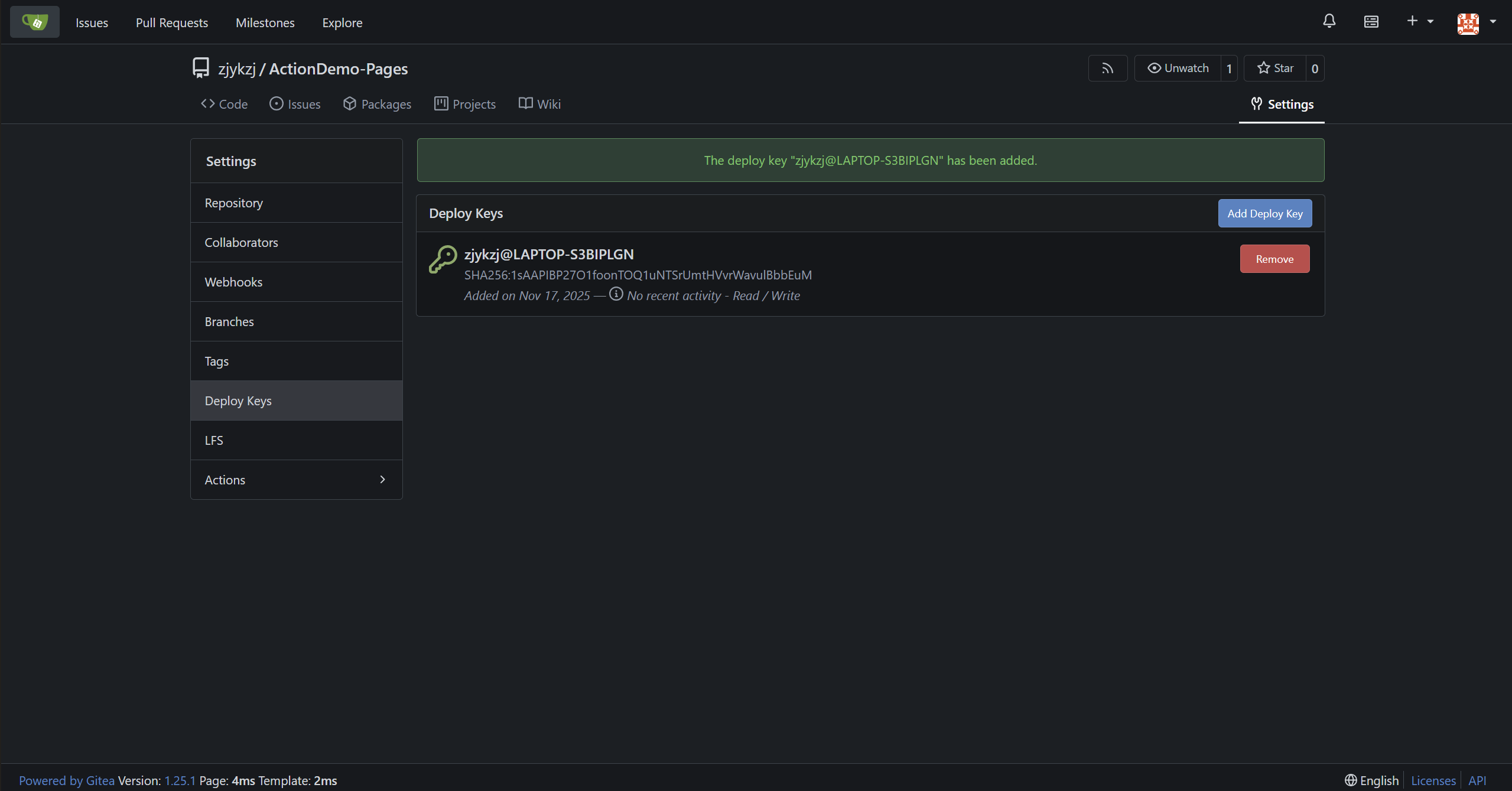This screenshot has width=1512, height=791.
Task: Open the notifications bell
Action: coord(1329,22)
